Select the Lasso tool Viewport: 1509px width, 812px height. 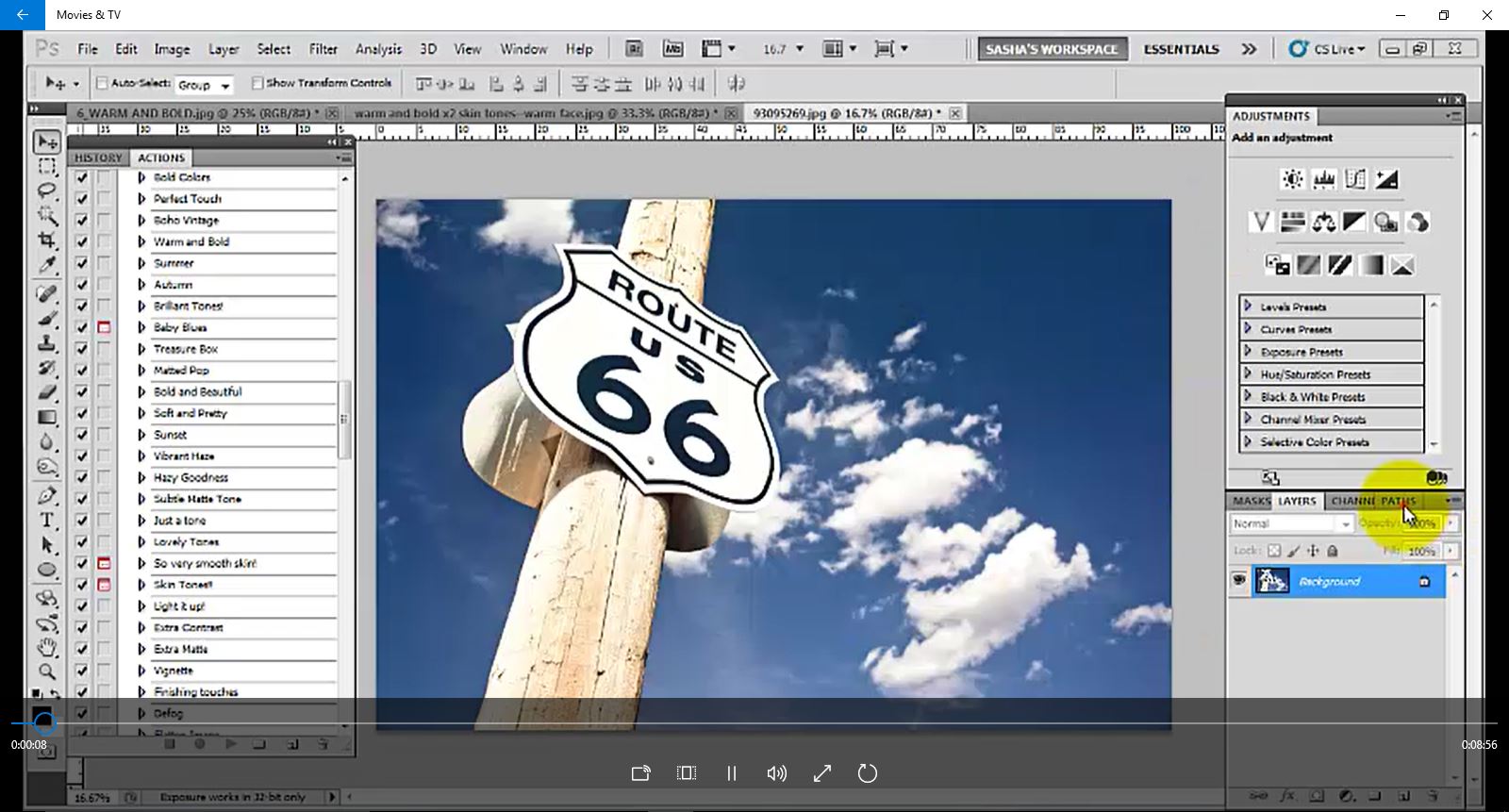click(46, 191)
